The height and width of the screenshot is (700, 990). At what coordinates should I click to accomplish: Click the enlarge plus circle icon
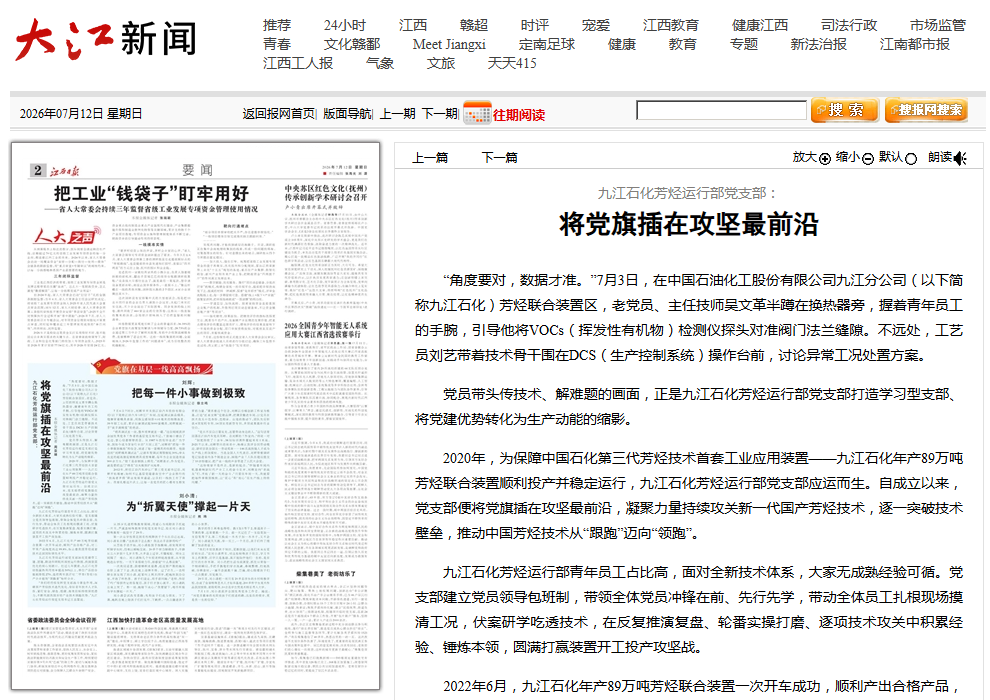pyautogui.click(x=825, y=159)
